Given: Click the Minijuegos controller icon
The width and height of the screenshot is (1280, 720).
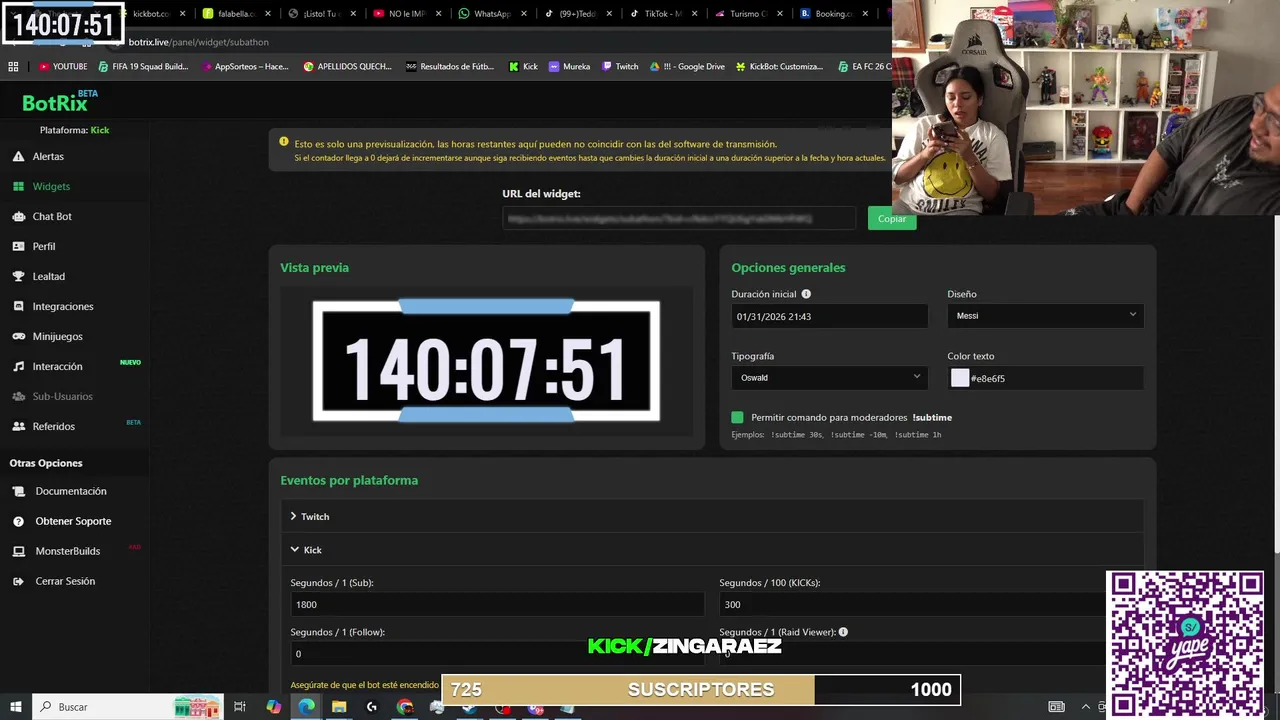Looking at the screenshot, I should tap(19, 336).
